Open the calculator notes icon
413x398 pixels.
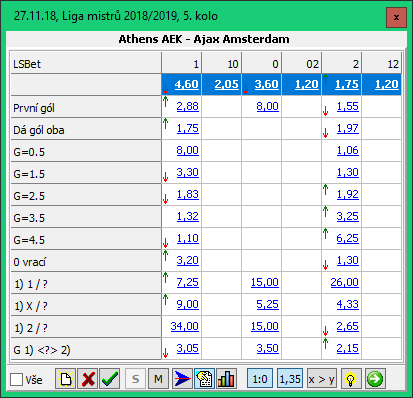[204, 379]
